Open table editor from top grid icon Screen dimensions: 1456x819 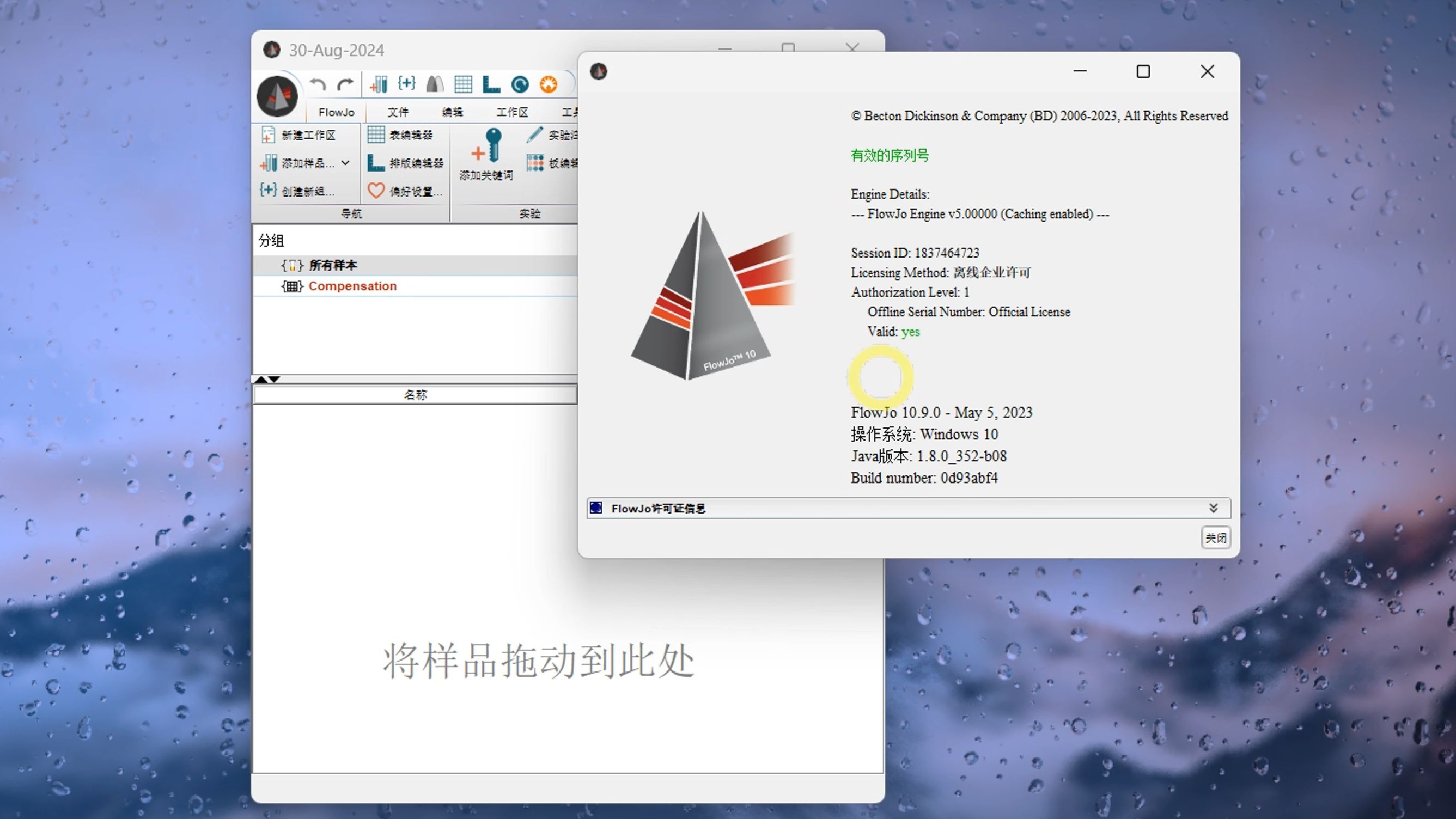pyautogui.click(x=463, y=85)
